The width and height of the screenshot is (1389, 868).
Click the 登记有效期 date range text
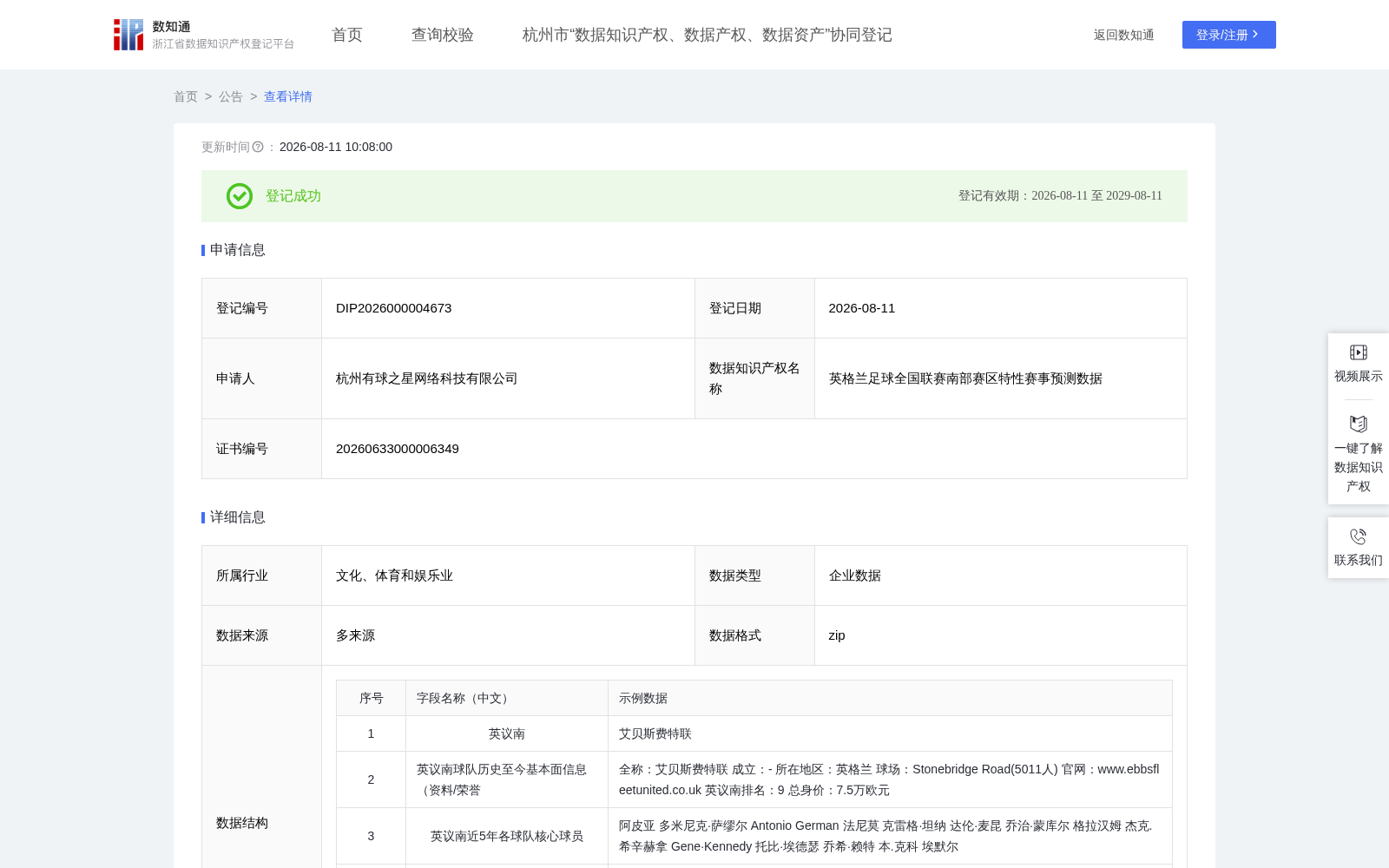tap(1060, 196)
